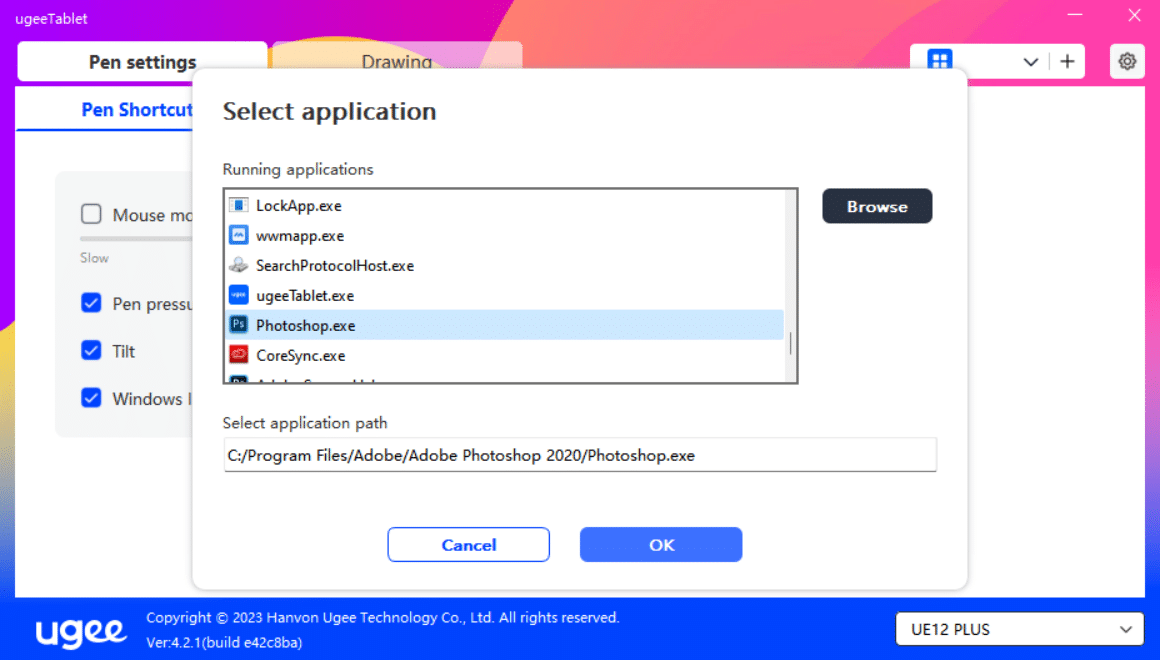Viewport: 1160px width, 660px height.
Task: Expand the application dropdown arrow
Action: click(x=1030, y=62)
